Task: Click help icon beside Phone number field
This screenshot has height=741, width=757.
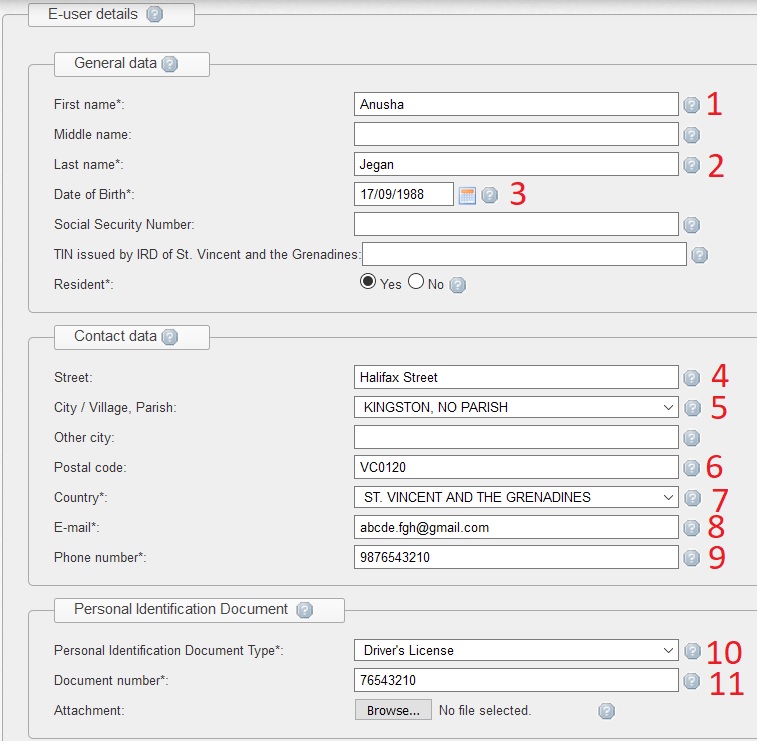Action: (691, 558)
